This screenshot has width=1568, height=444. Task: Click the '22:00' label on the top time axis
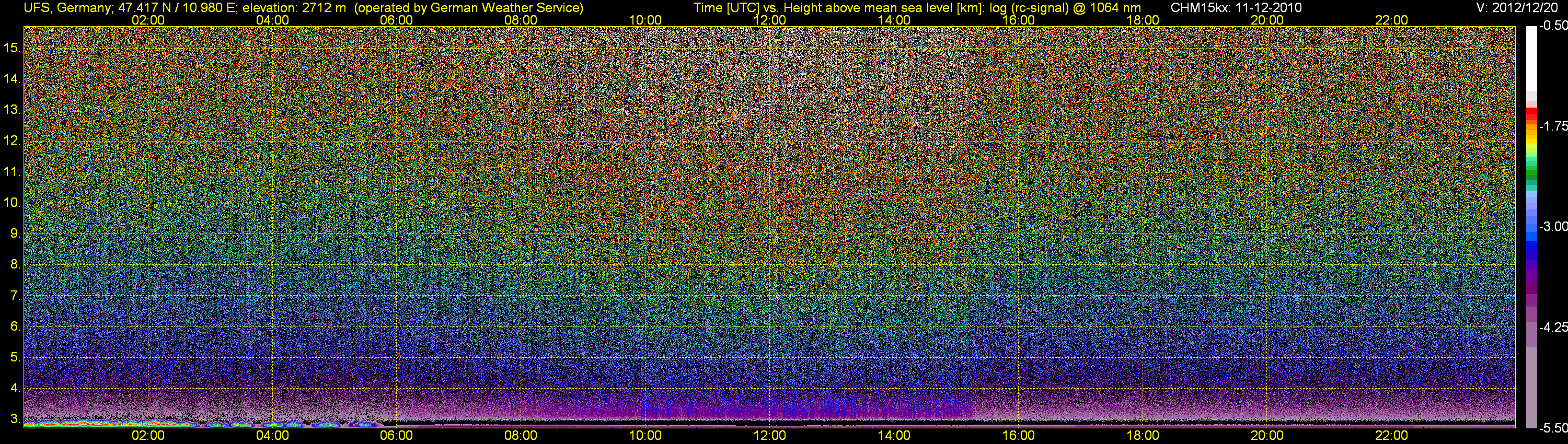(1391, 20)
